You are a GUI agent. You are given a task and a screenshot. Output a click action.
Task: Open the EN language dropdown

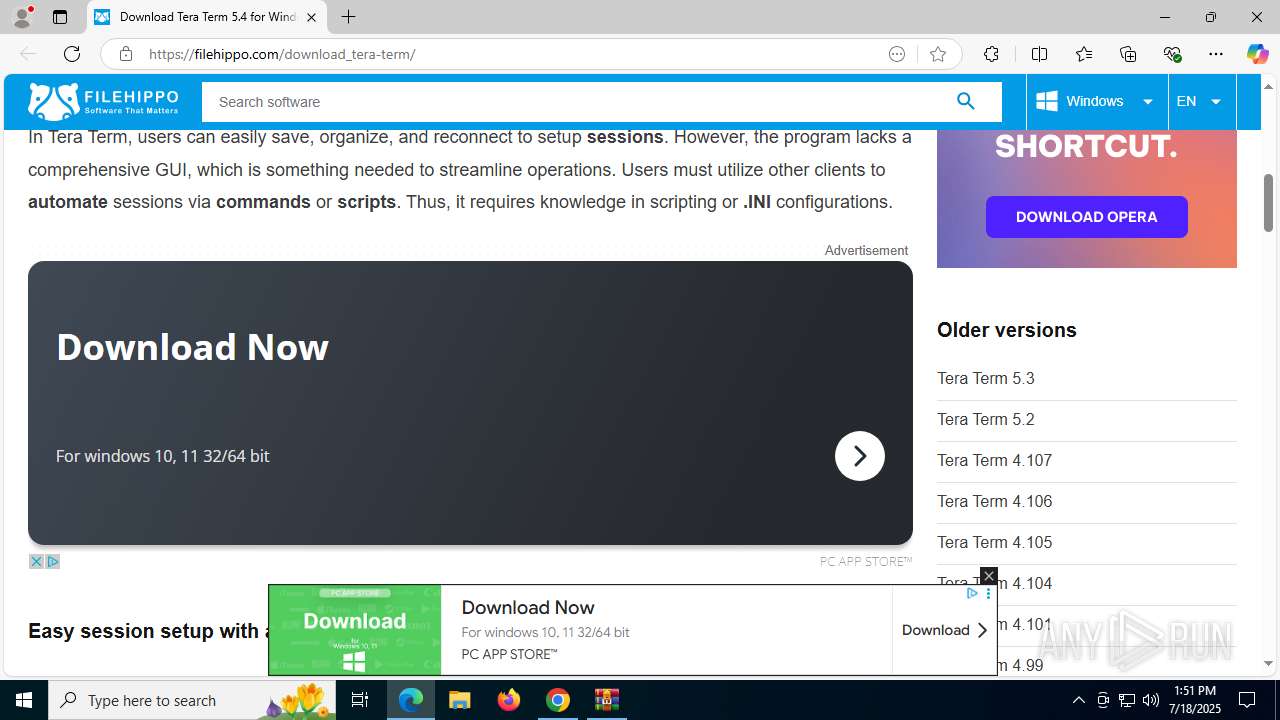(1201, 101)
